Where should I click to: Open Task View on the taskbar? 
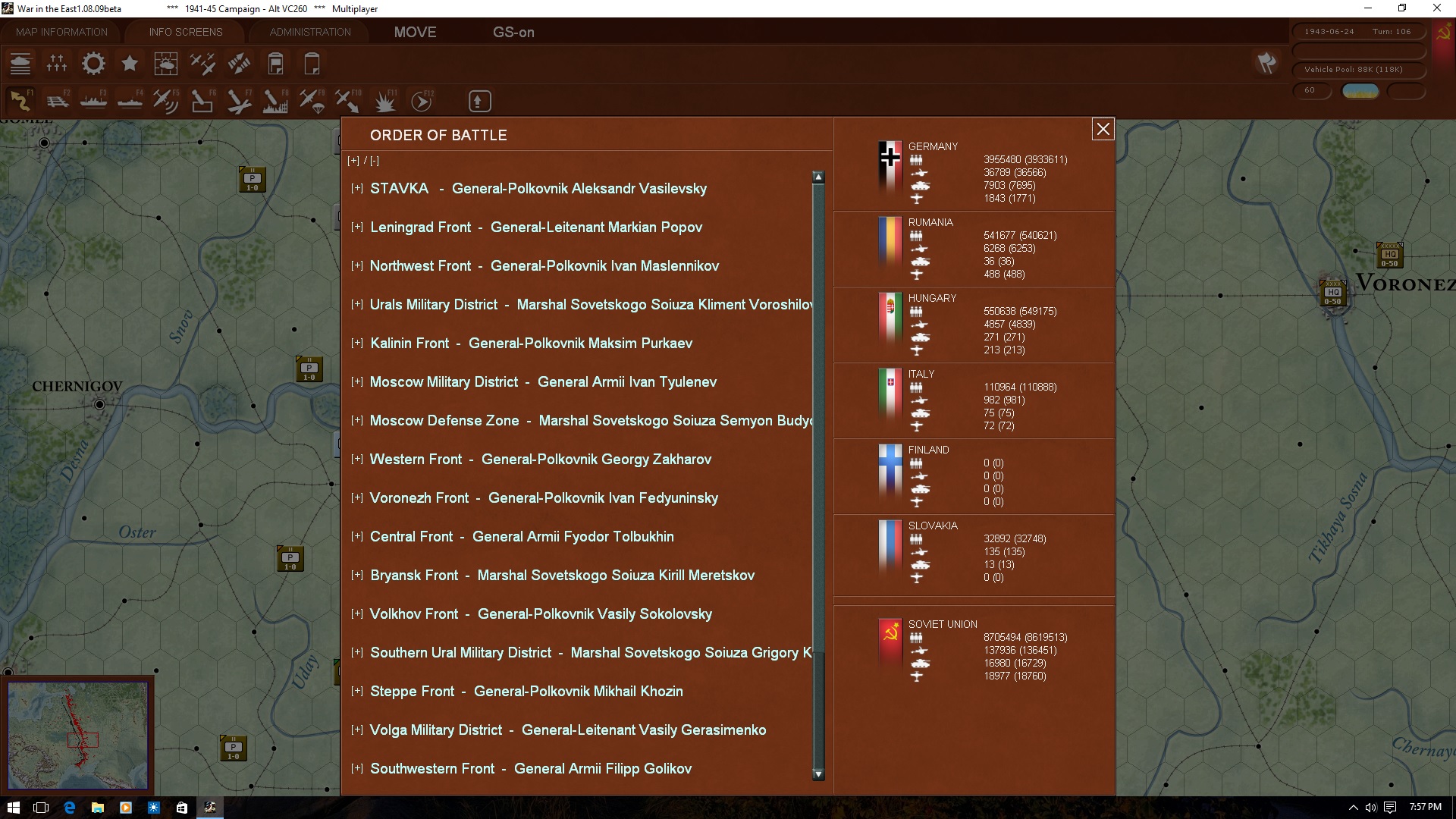tap(41, 808)
